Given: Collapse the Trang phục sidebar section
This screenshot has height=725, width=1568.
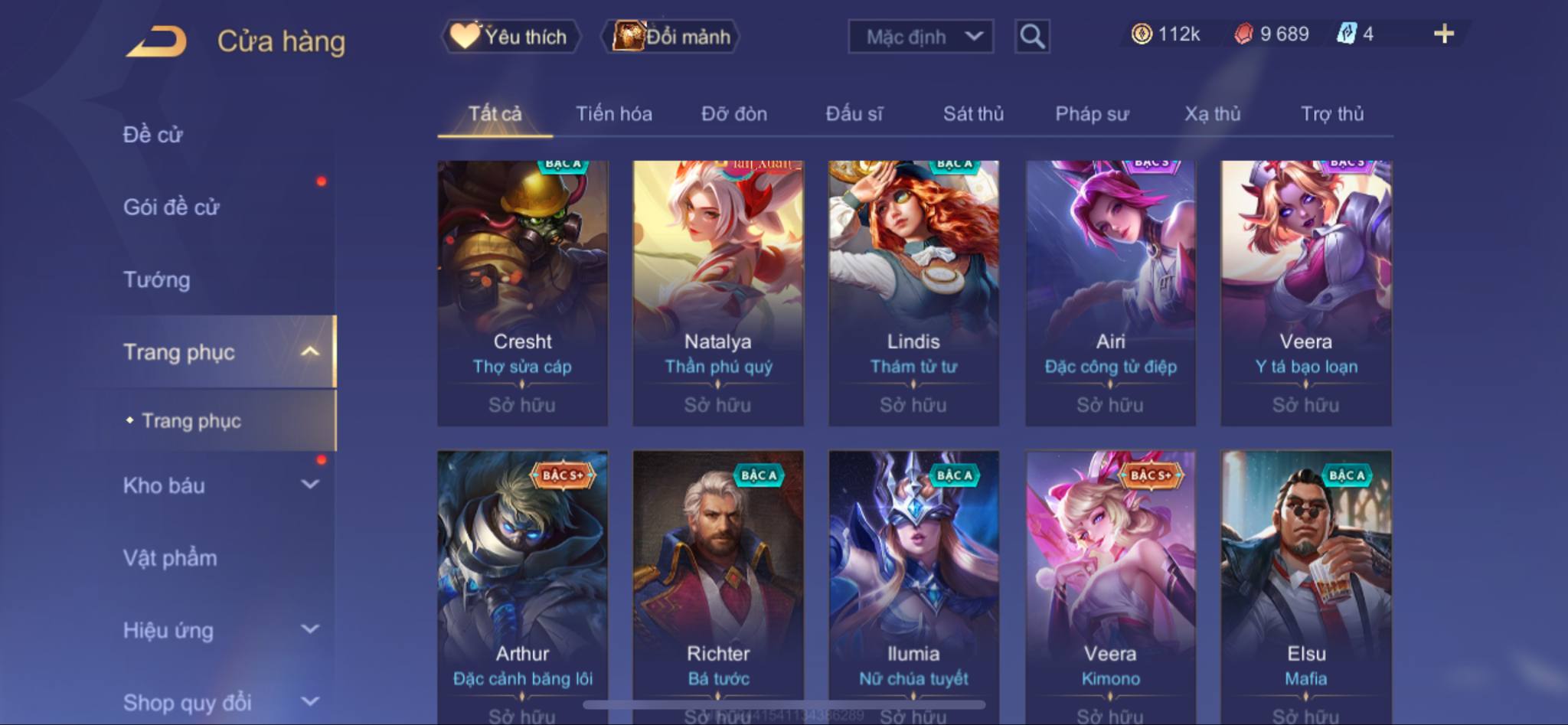Looking at the screenshot, I should click(310, 351).
